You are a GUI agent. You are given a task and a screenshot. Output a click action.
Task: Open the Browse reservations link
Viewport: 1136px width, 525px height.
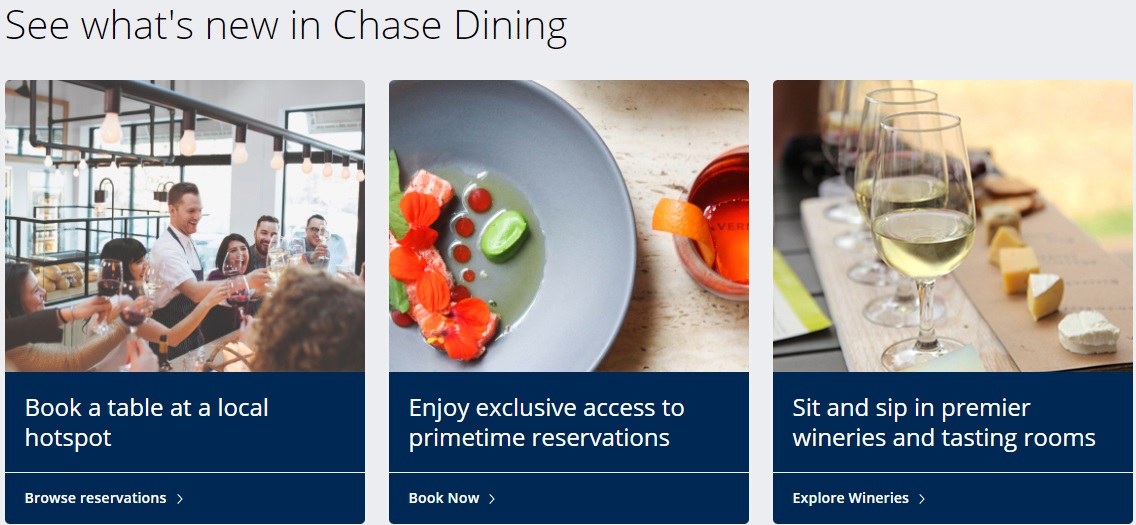point(96,498)
